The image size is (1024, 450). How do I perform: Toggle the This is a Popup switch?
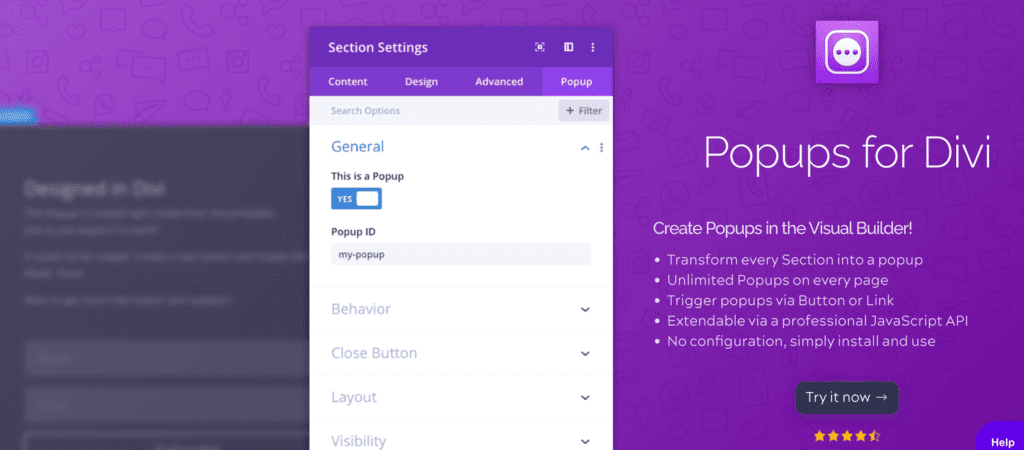click(x=357, y=199)
